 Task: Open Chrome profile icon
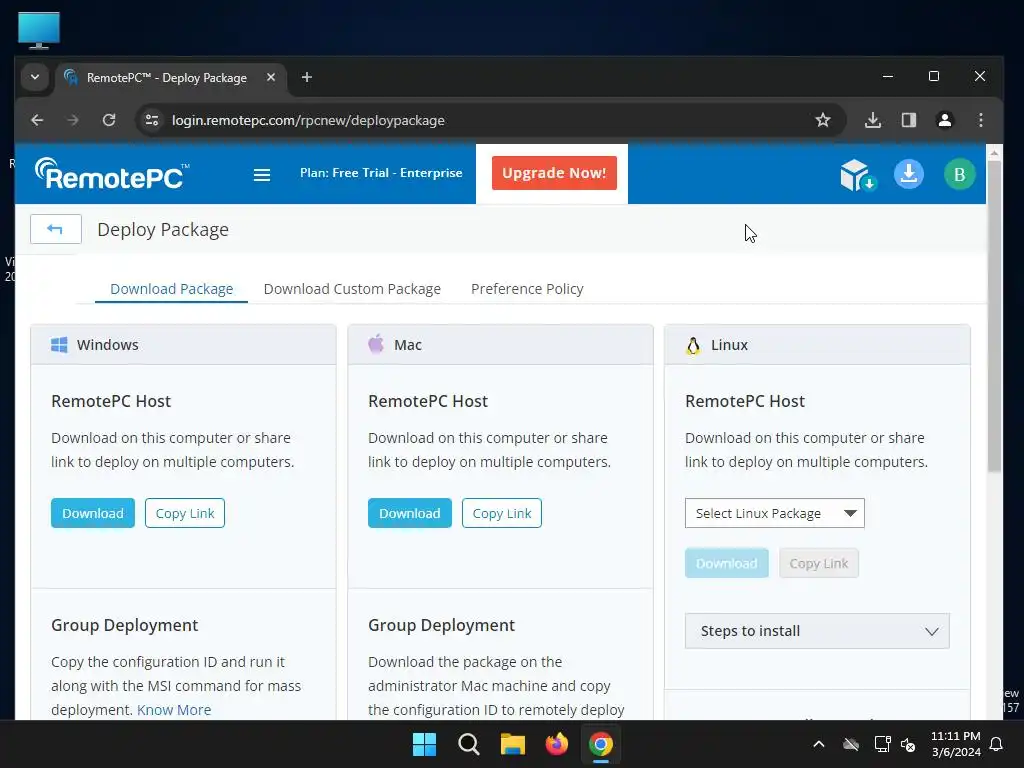tap(944, 120)
